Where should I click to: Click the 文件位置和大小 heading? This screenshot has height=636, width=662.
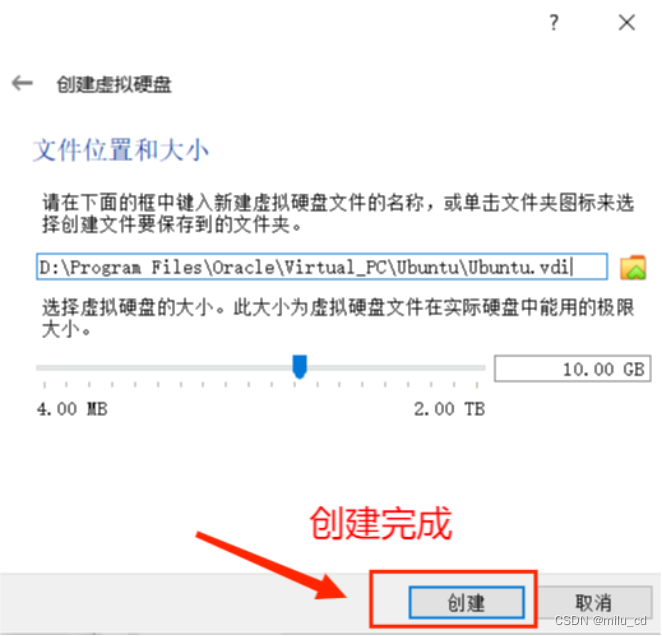121,149
